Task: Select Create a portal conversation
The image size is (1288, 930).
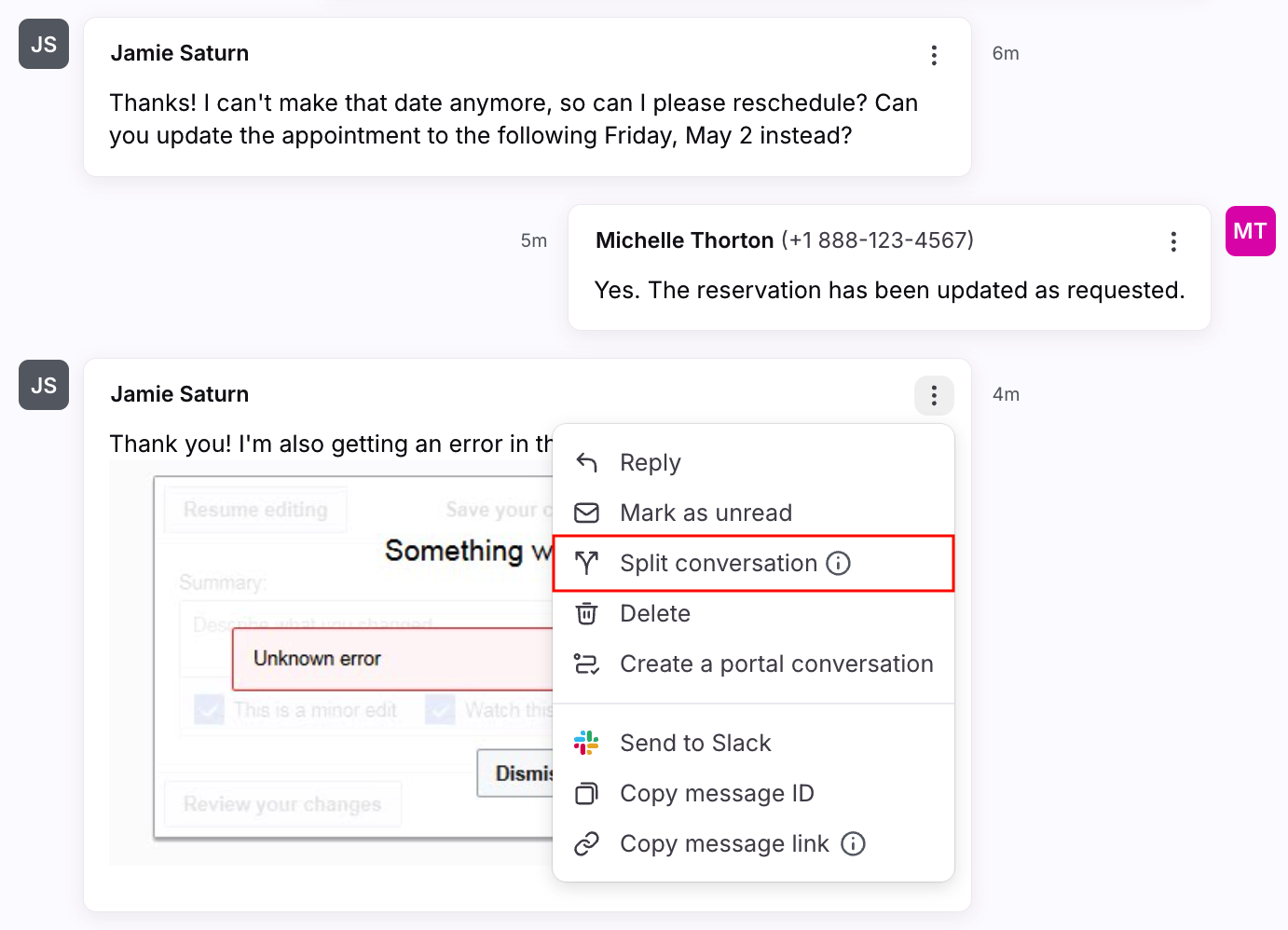Action: [776, 663]
